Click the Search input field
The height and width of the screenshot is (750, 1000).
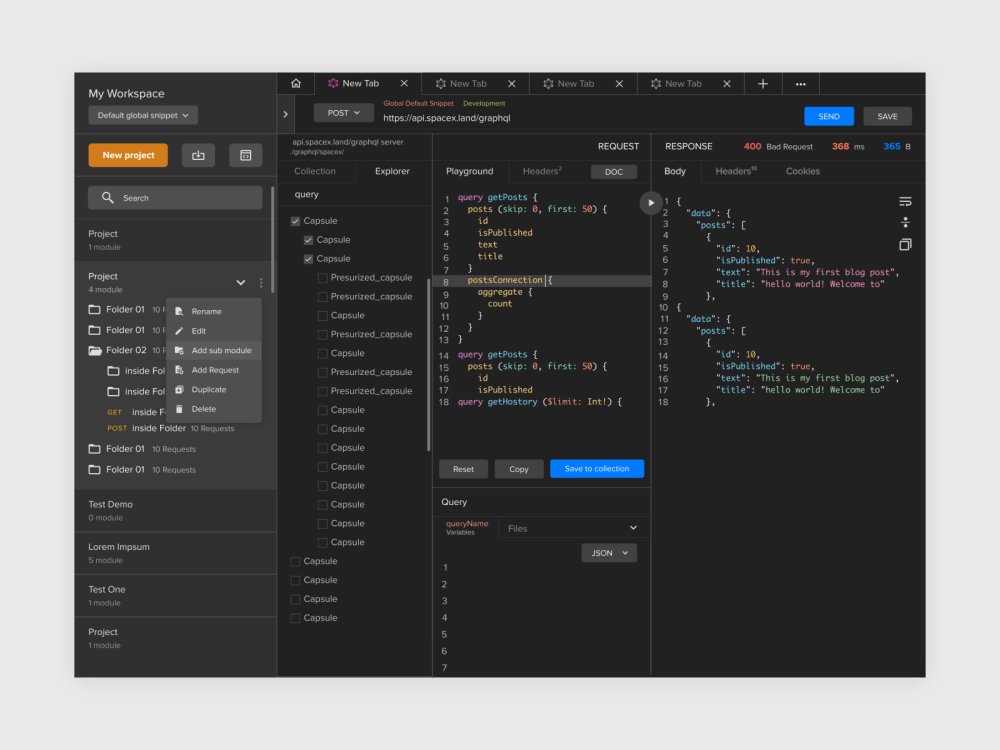pyautogui.click(x=175, y=198)
